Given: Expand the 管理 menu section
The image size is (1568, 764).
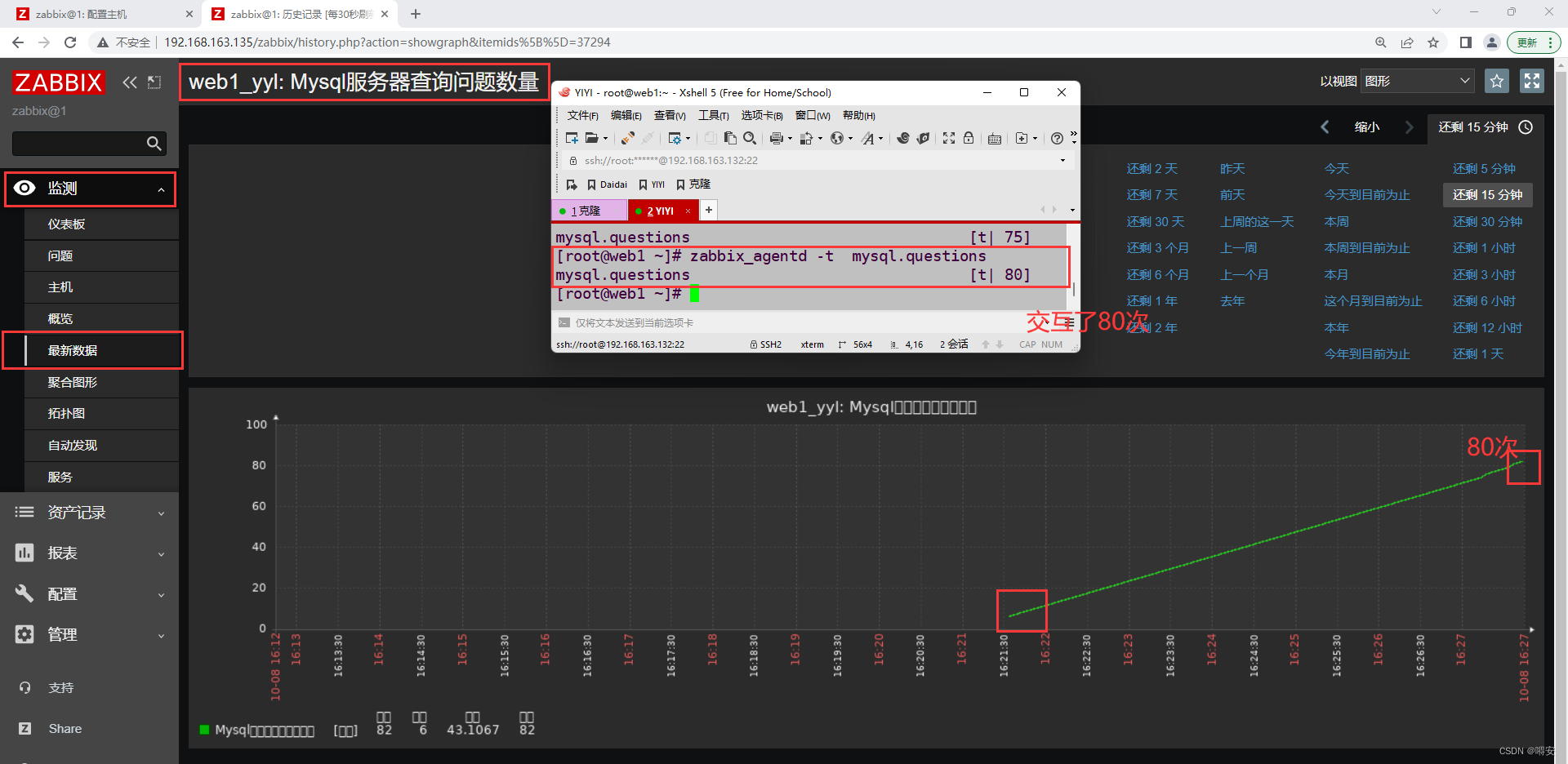Looking at the screenshot, I should [x=90, y=634].
